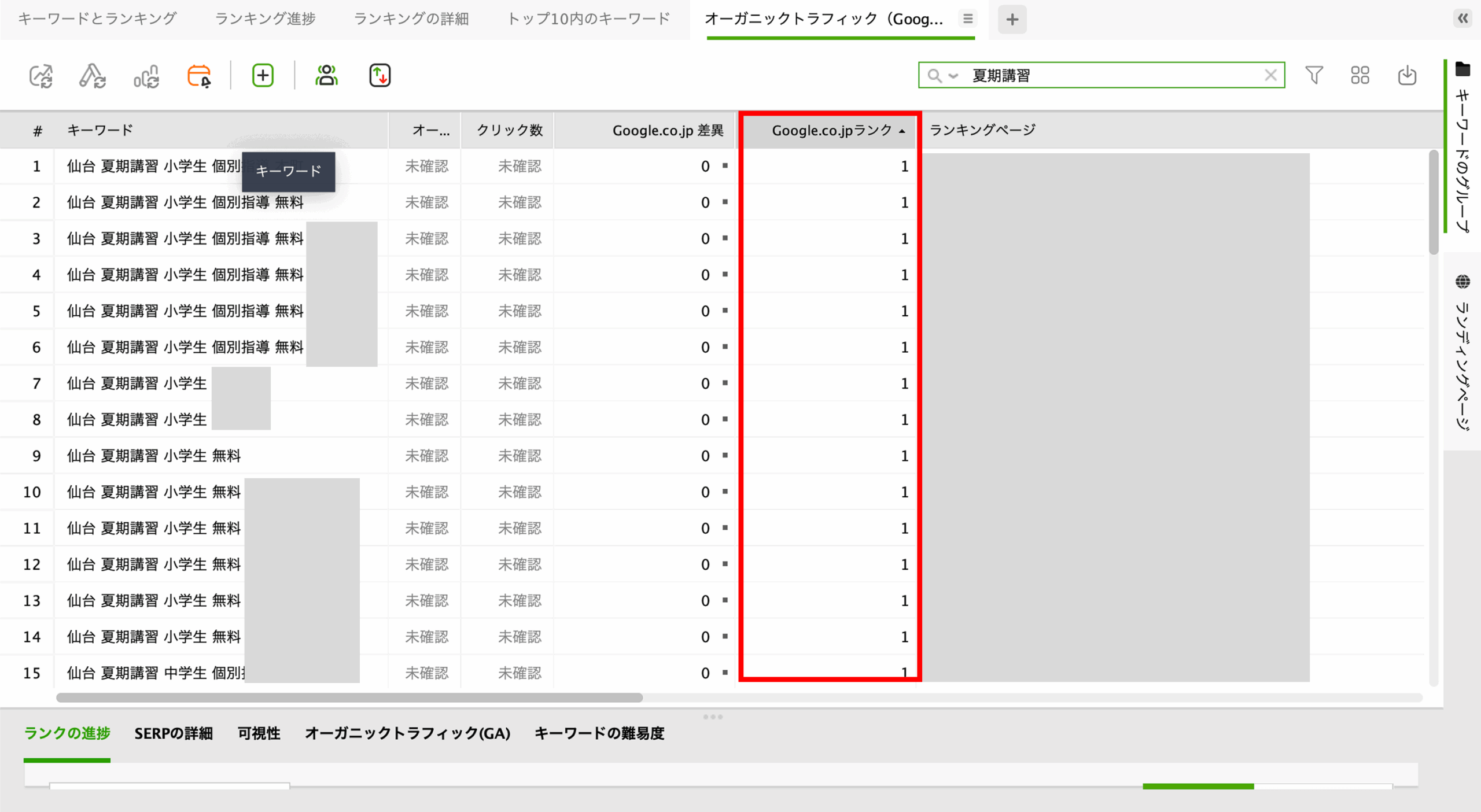Click the download/export icon on the right
1481x812 pixels.
pos(1407,76)
